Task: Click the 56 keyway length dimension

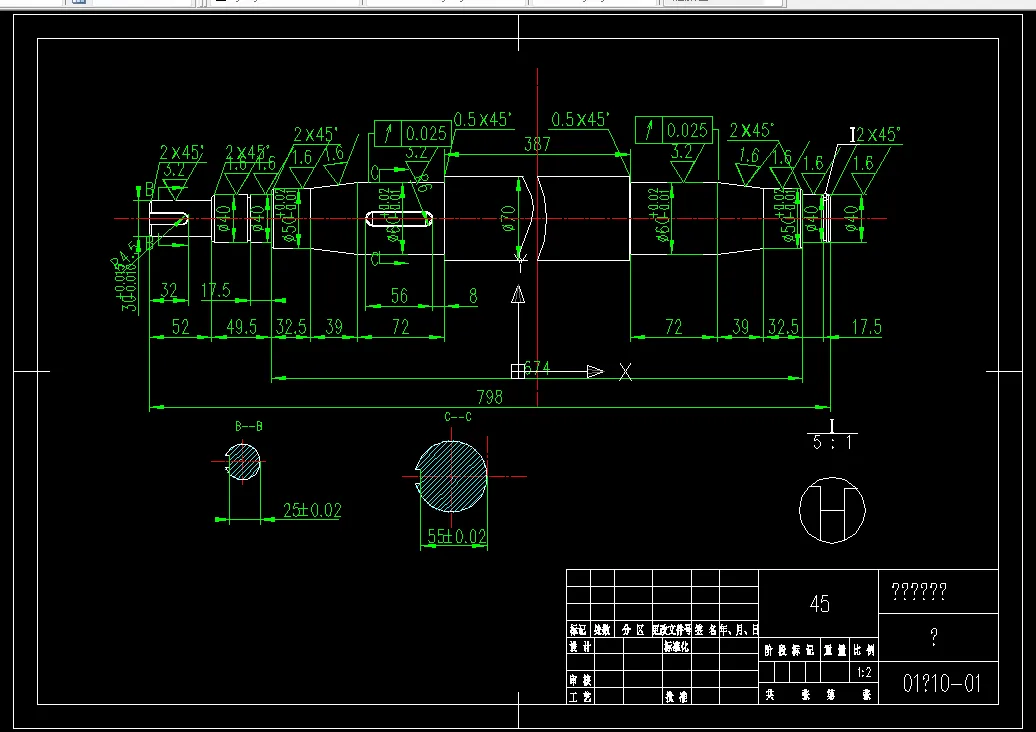Action: click(399, 296)
